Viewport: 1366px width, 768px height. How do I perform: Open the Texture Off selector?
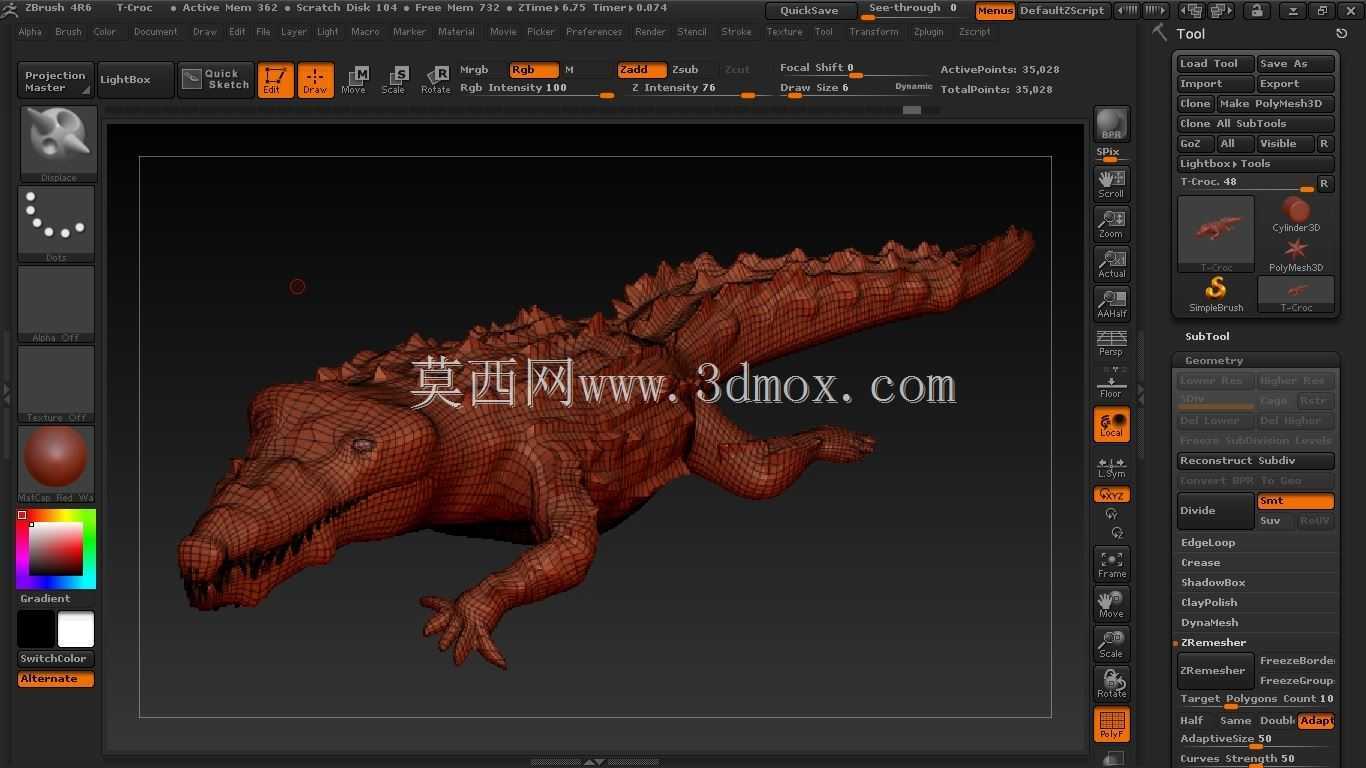pos(56,383)
